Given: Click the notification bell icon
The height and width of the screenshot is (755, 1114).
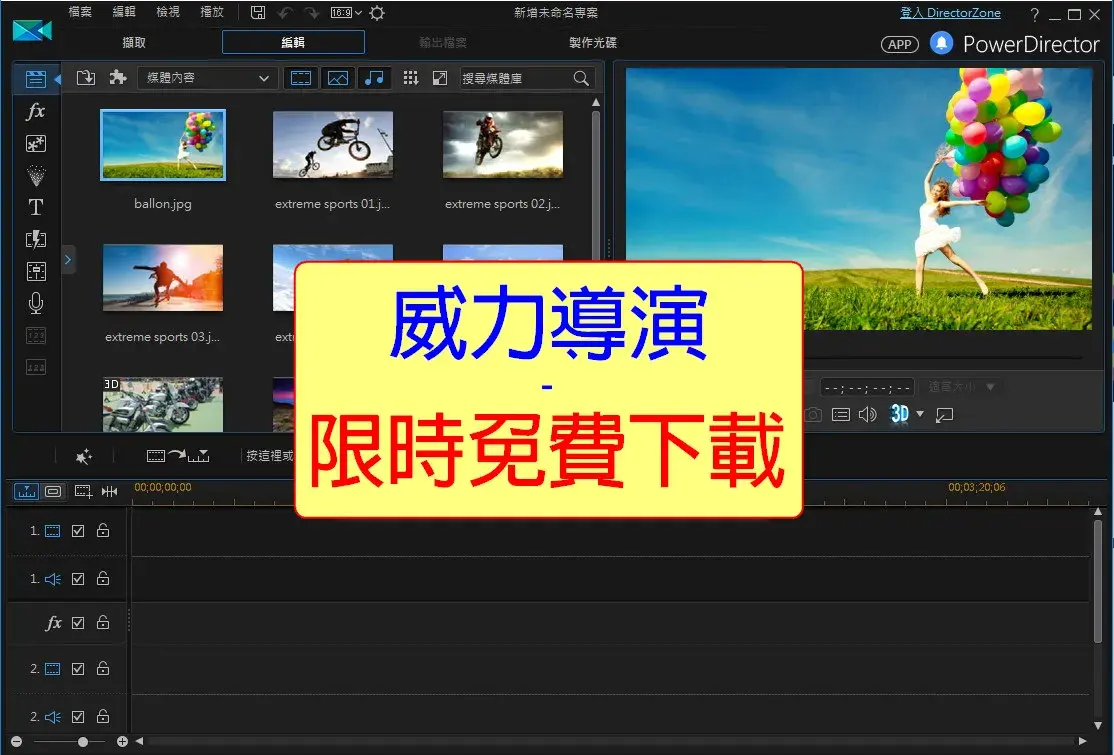Looking at the screenshot, I should (941, 43).
